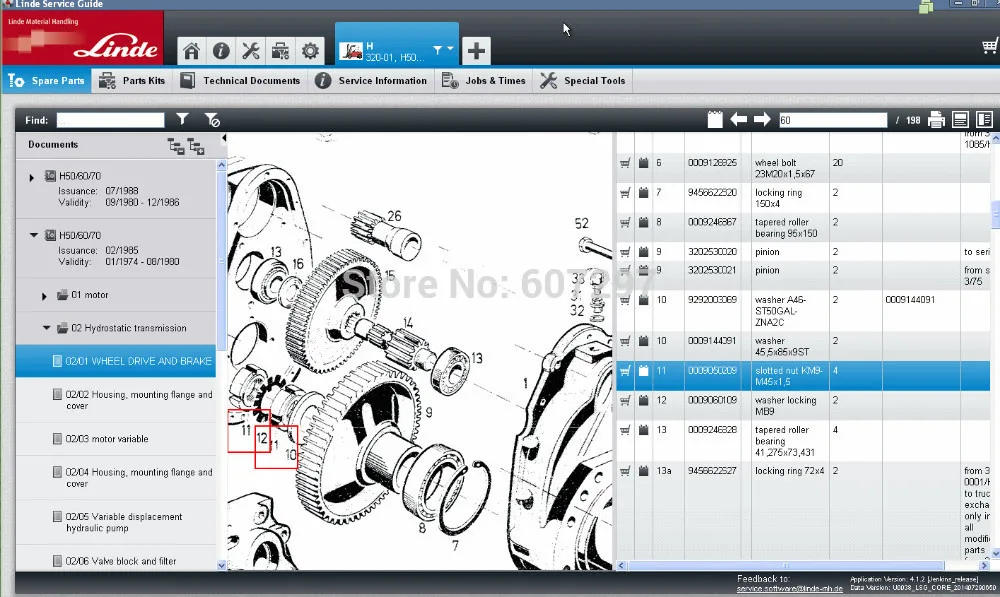This screenshot has width=1000, height=597.
Task: Go to previous page with left arrow
Action: 739,119
